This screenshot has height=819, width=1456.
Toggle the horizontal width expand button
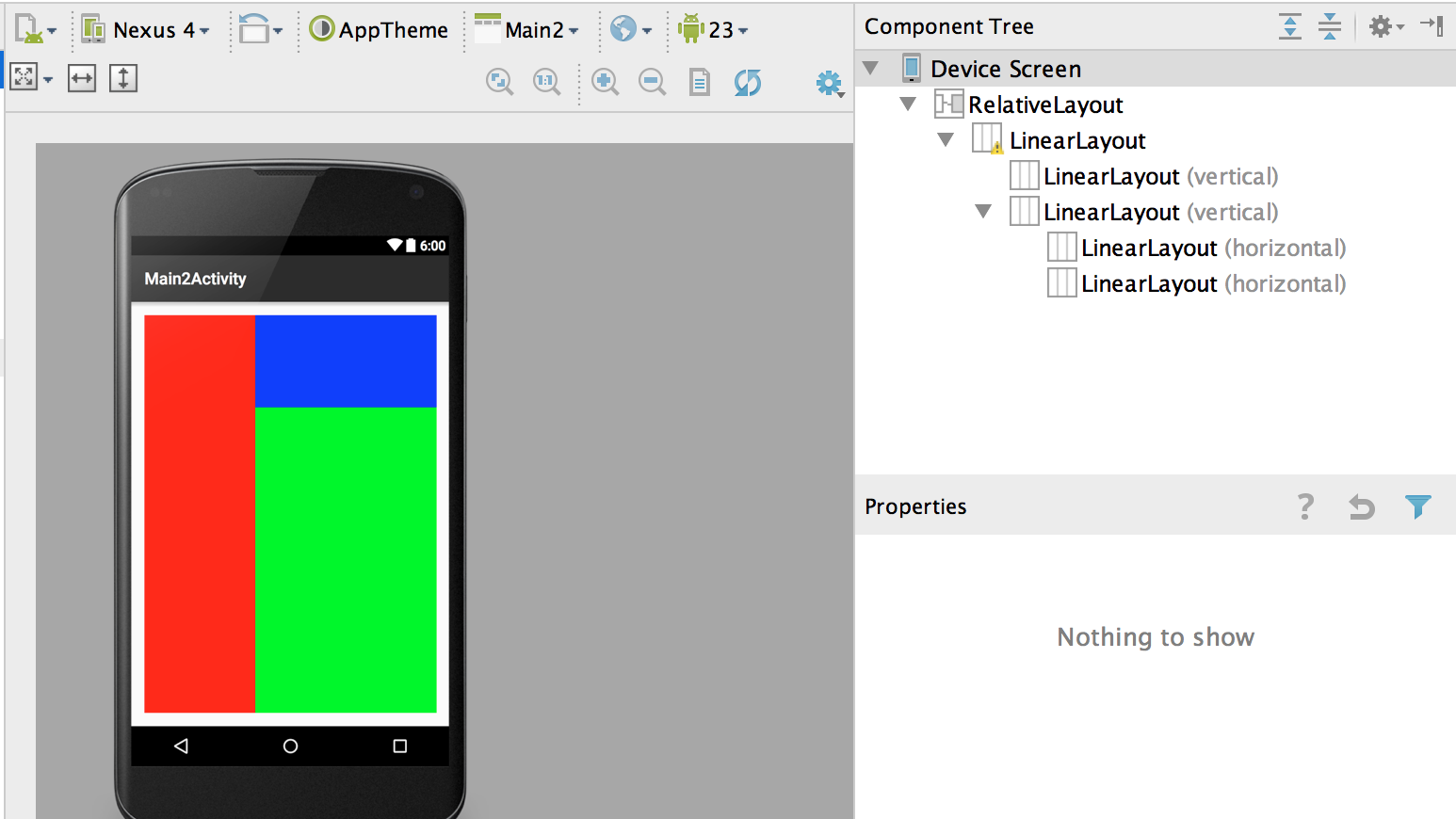82,78
